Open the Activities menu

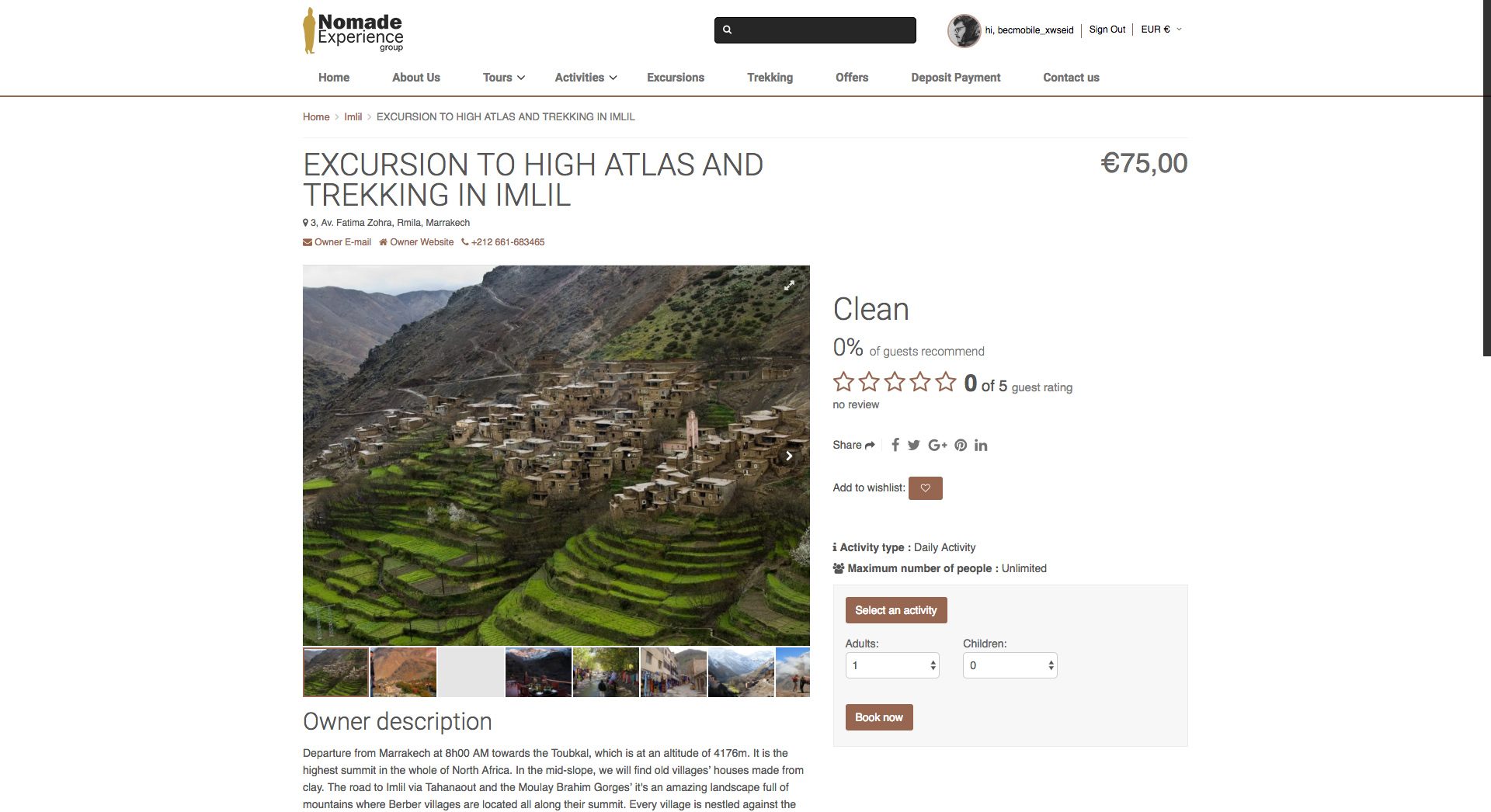tap(586, 78)
